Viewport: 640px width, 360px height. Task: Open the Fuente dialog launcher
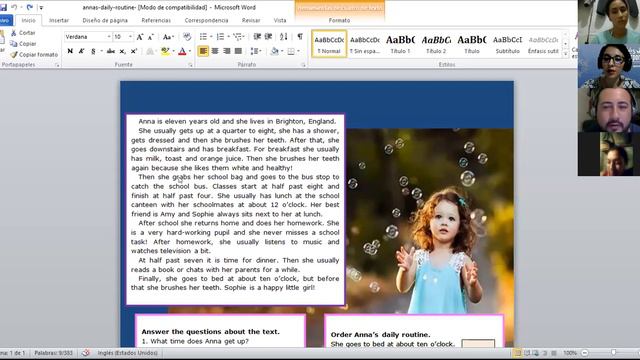(x=190, y=65)
